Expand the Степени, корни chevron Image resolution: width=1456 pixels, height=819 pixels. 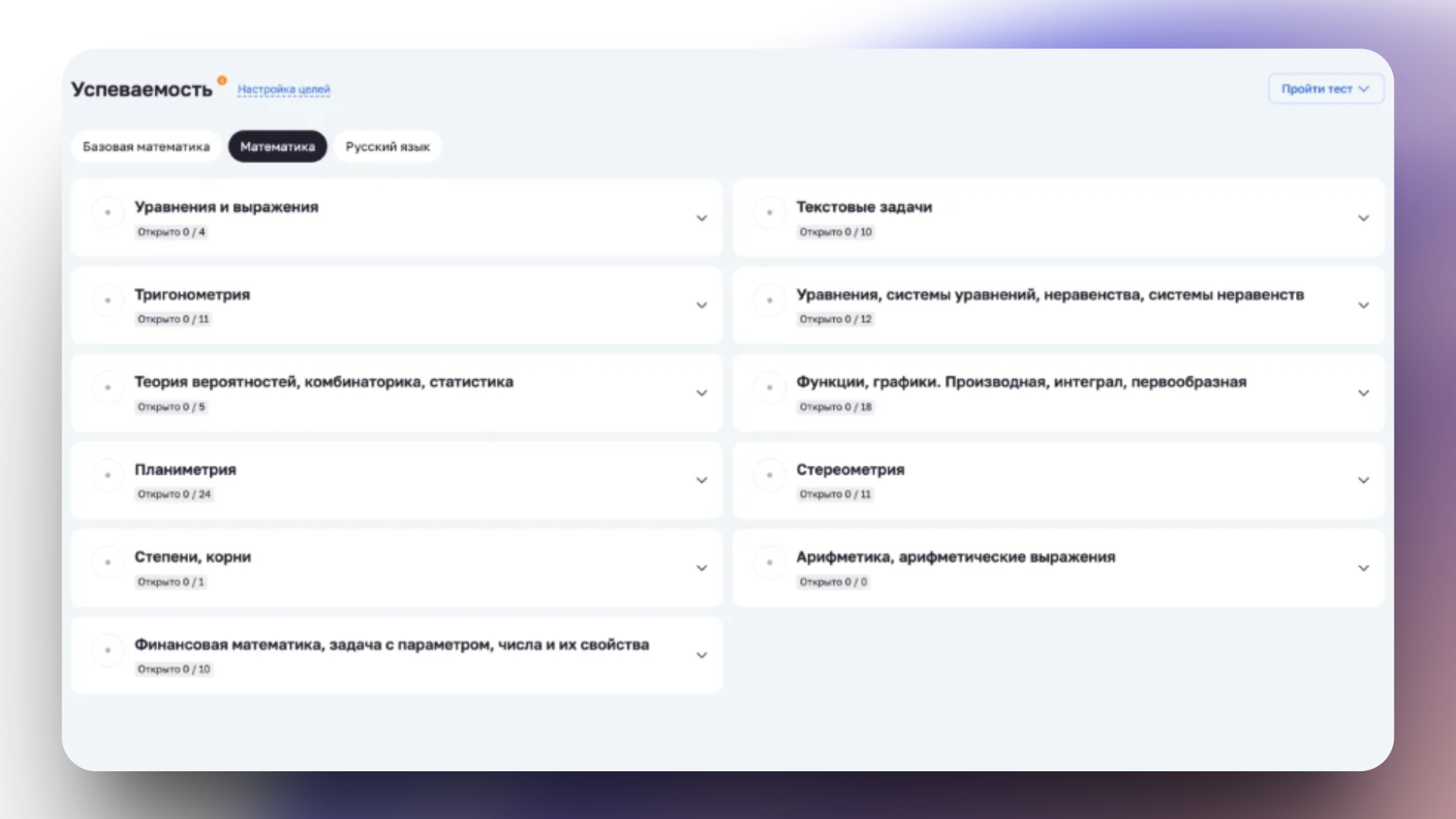point(701,568)
